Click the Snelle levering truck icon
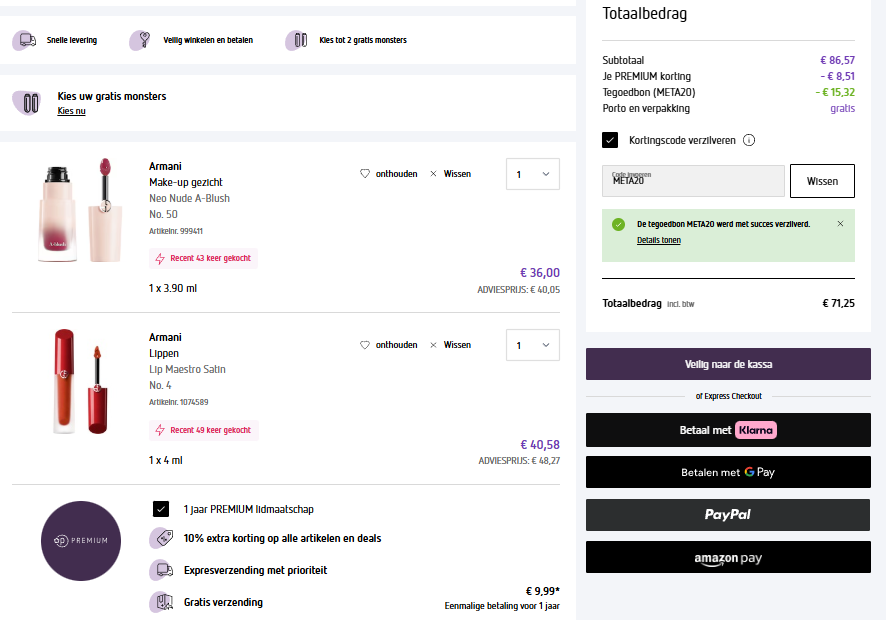 tap(25, 40)
